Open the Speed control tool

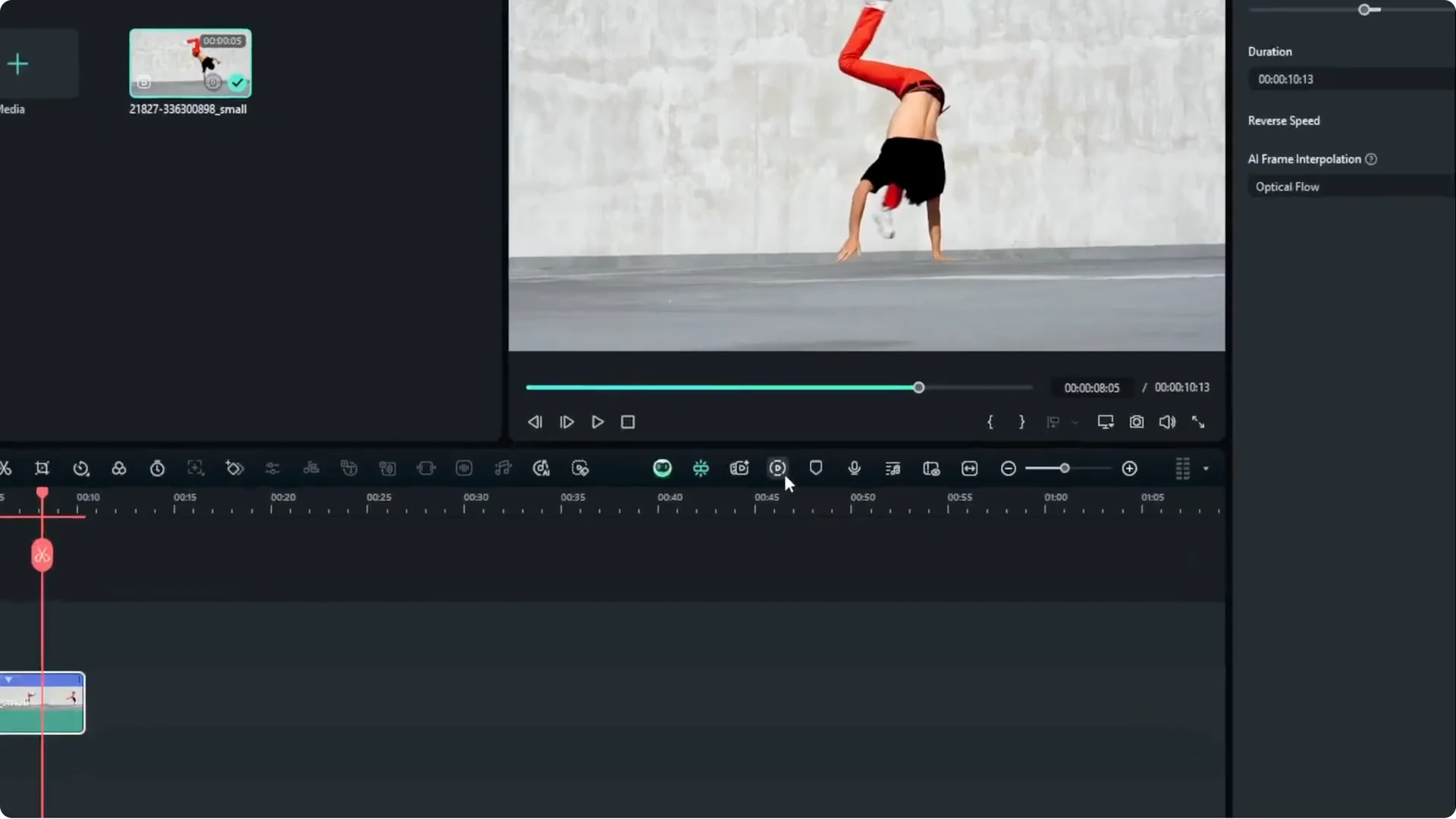81,469
